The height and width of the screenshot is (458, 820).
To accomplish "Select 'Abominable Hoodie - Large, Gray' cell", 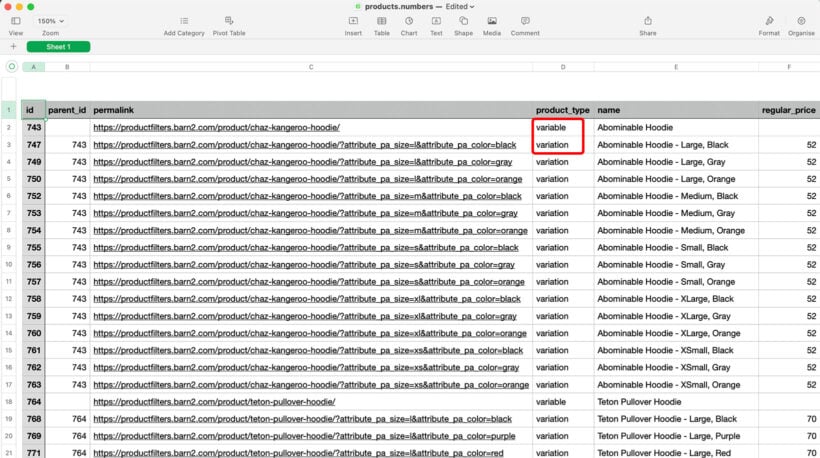I will [x=676, y=162].
